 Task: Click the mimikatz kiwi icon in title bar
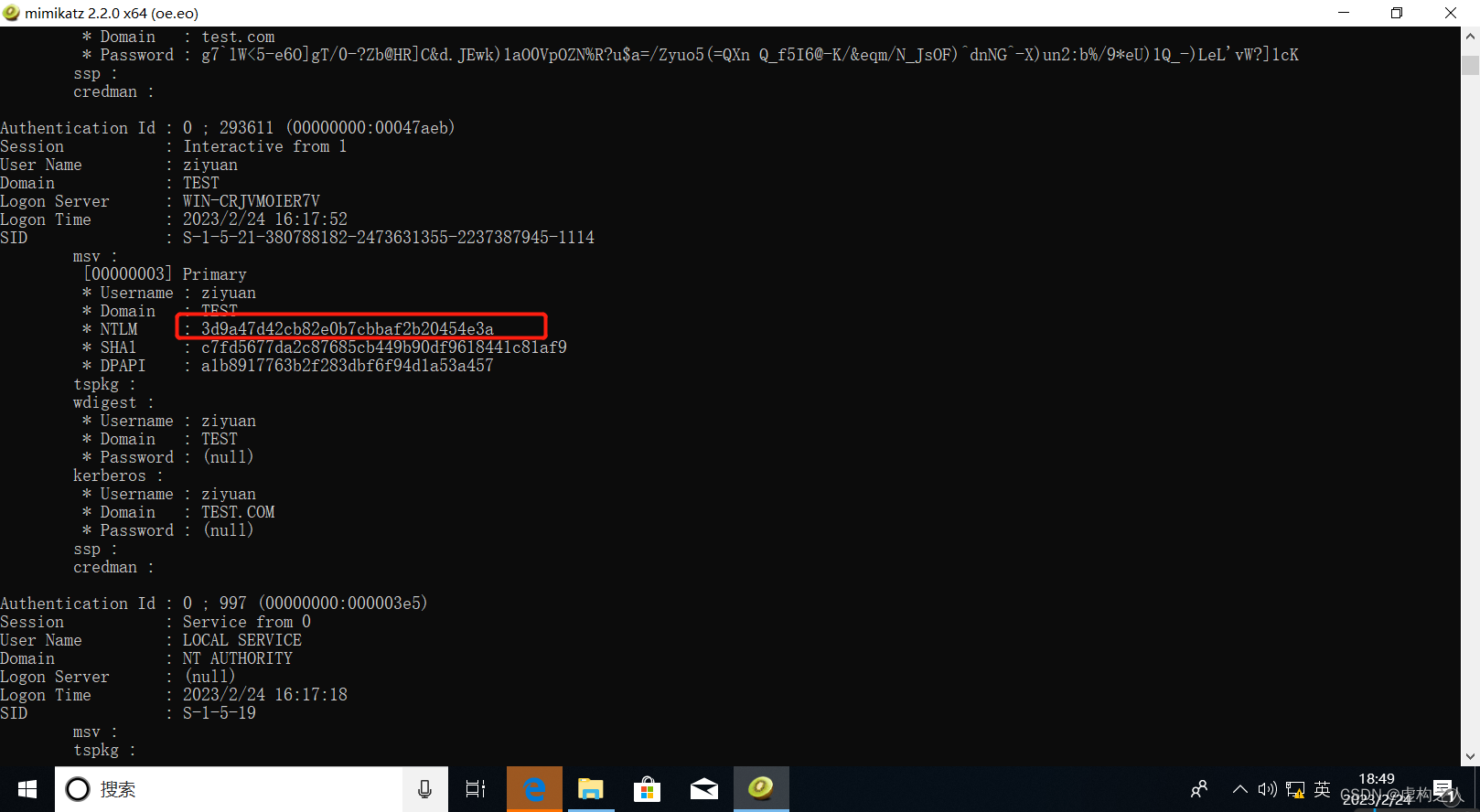point(11,13)
